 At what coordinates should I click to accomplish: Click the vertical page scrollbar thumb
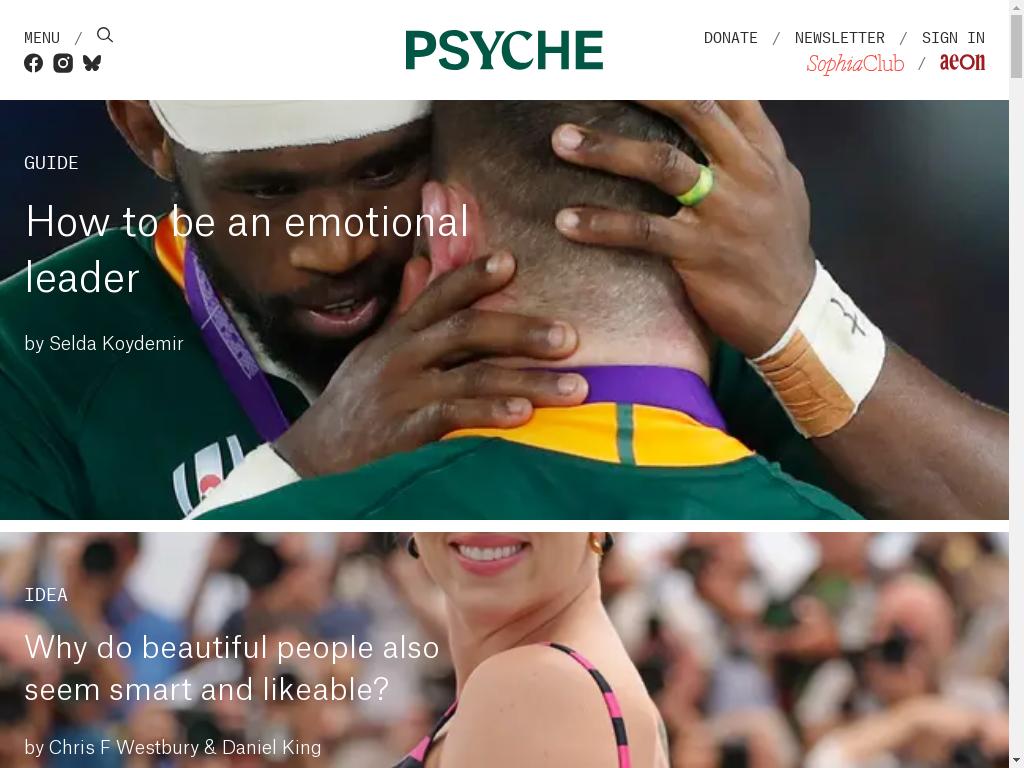(1016, 46)
